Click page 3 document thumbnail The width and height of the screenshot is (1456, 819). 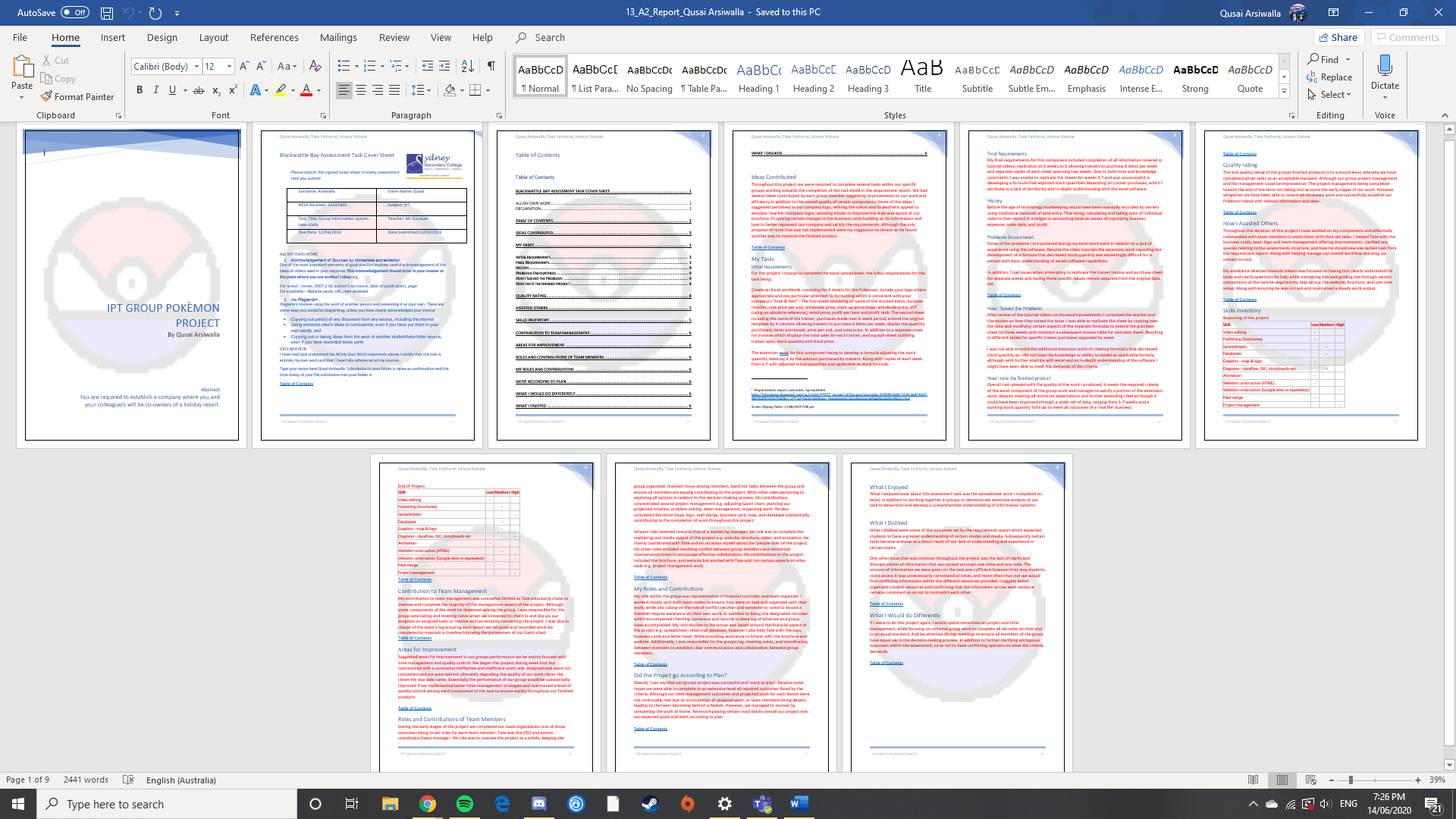(x=602, y=284)
